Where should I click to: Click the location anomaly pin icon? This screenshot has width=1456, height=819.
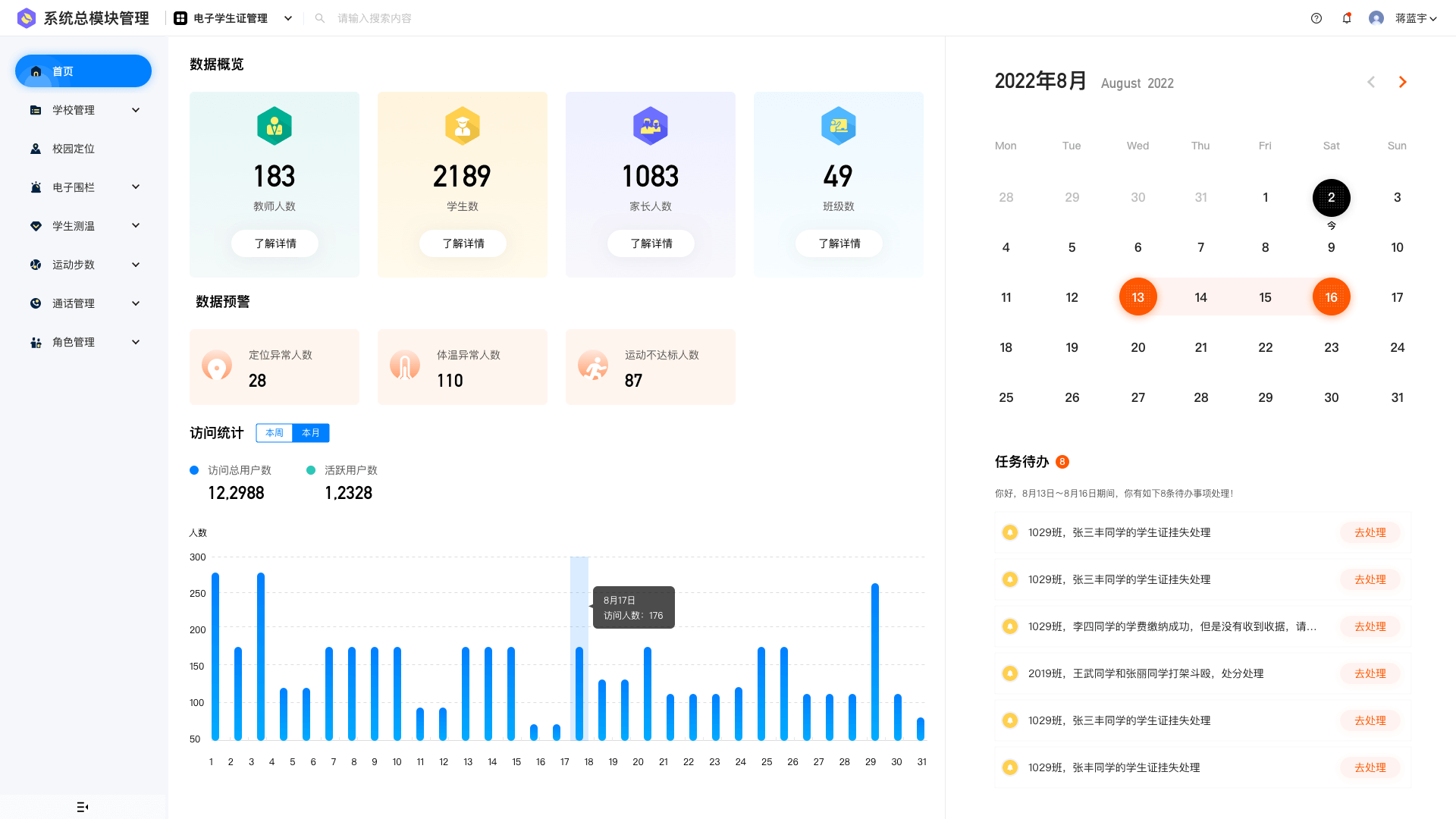point(217,366)
